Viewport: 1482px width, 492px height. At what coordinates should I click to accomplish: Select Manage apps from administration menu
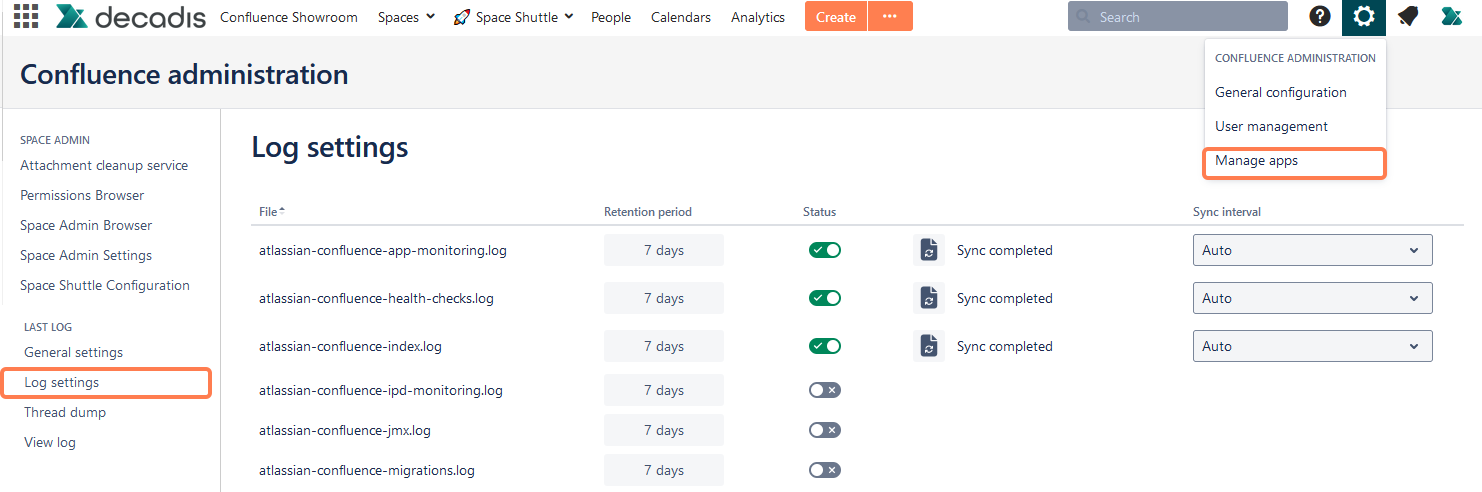(1256, 161)
